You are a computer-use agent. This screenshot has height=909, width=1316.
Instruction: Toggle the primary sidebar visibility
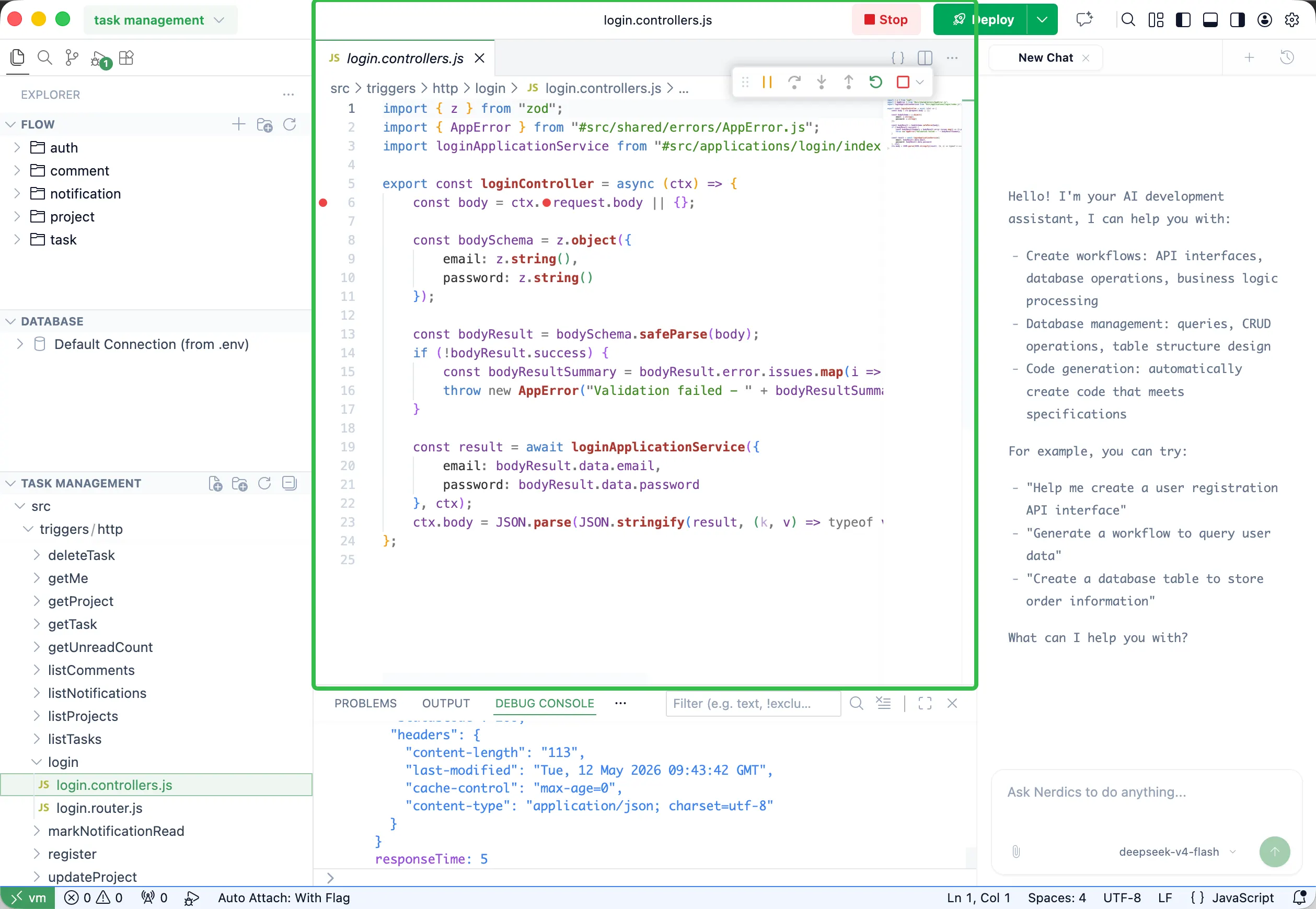pos(1183,20)
